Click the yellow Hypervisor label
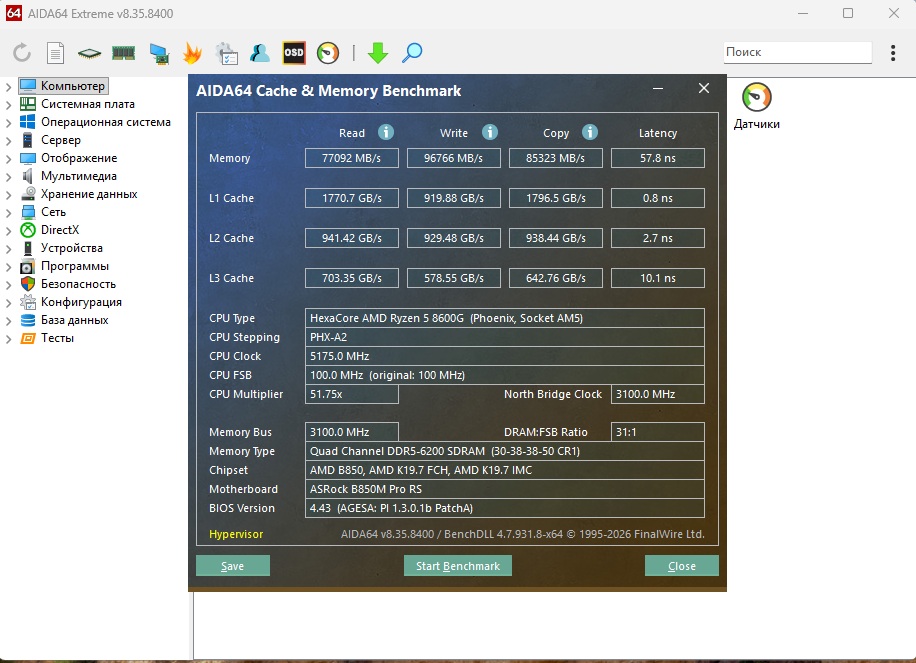916x663 pixels. click(236, 534)
